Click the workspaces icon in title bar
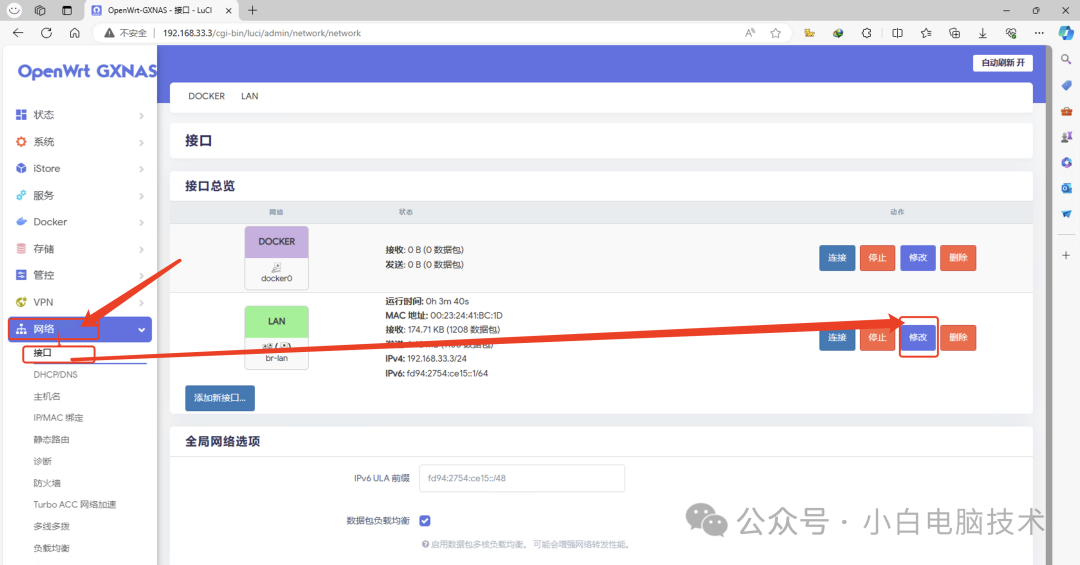Screen dimensions: 1080x565 tap(40, 10)
